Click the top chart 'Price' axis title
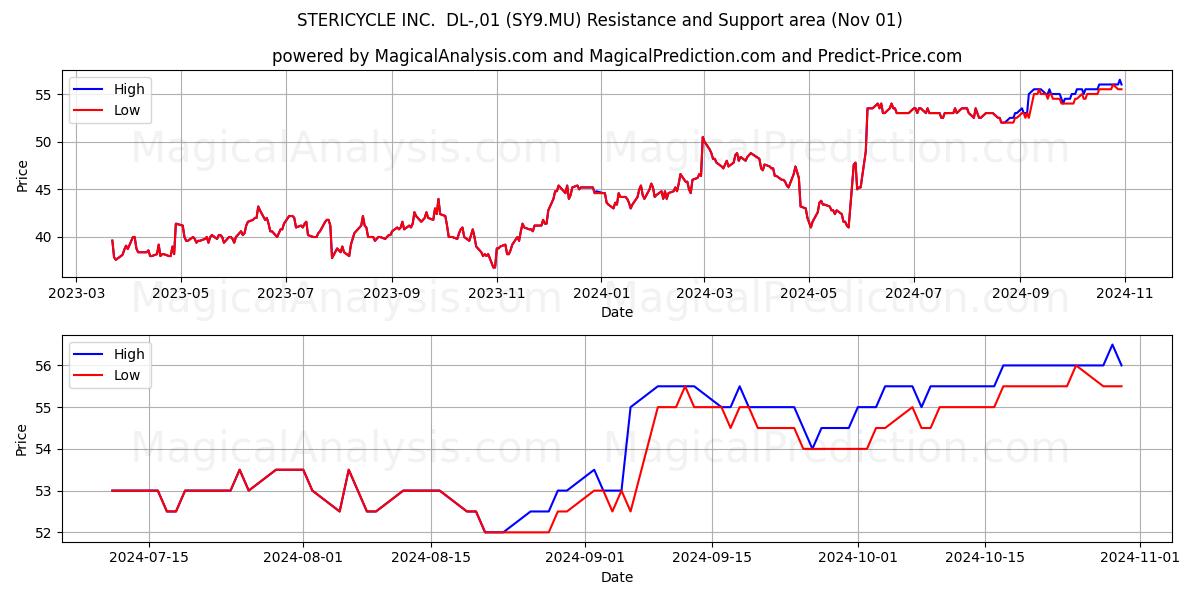Image resolution: width=1200 pixels, height=600 pixels. click(x=22, y=174)
